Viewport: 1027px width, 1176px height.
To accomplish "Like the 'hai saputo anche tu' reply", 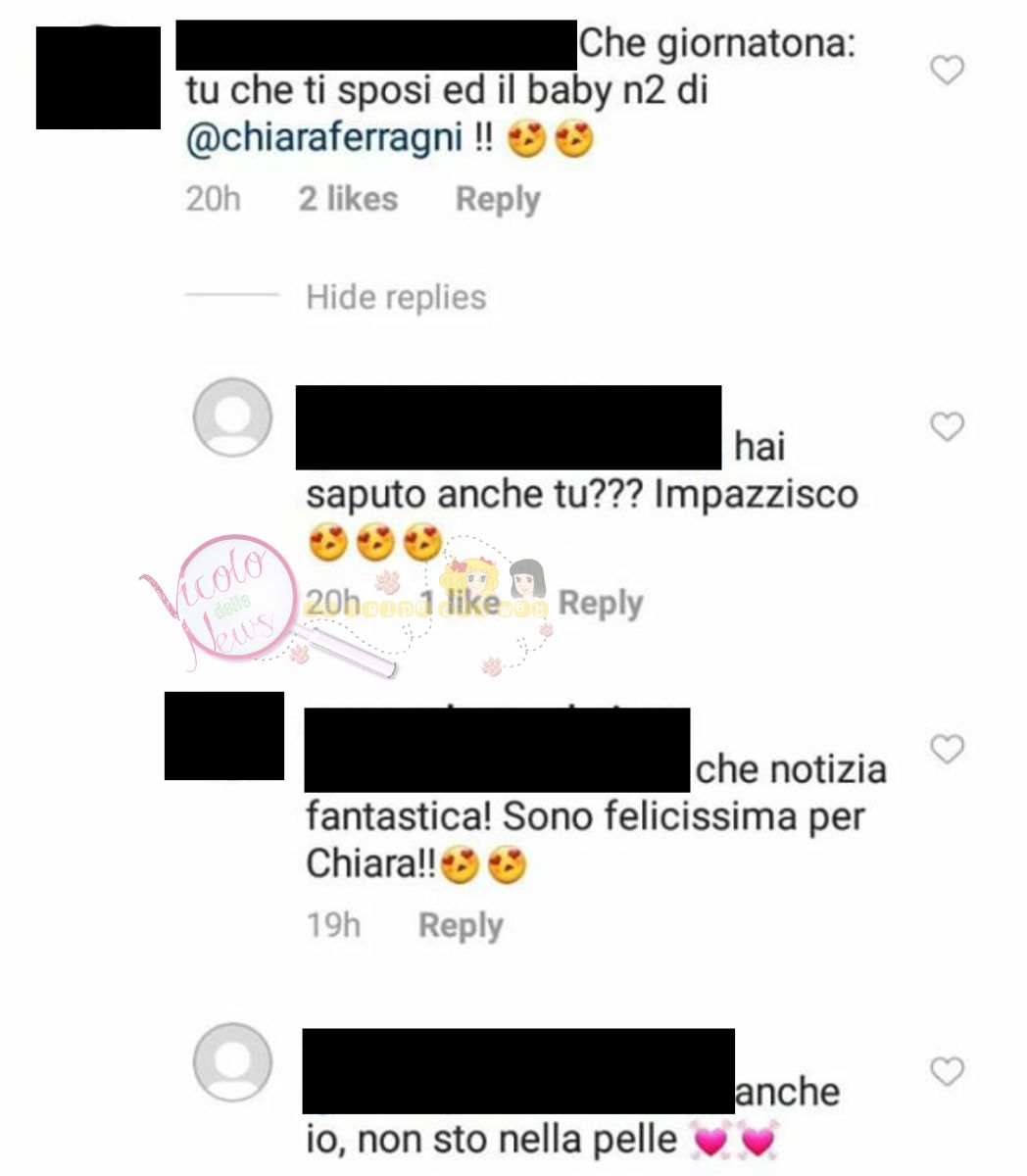I will [x=947, y=427].
